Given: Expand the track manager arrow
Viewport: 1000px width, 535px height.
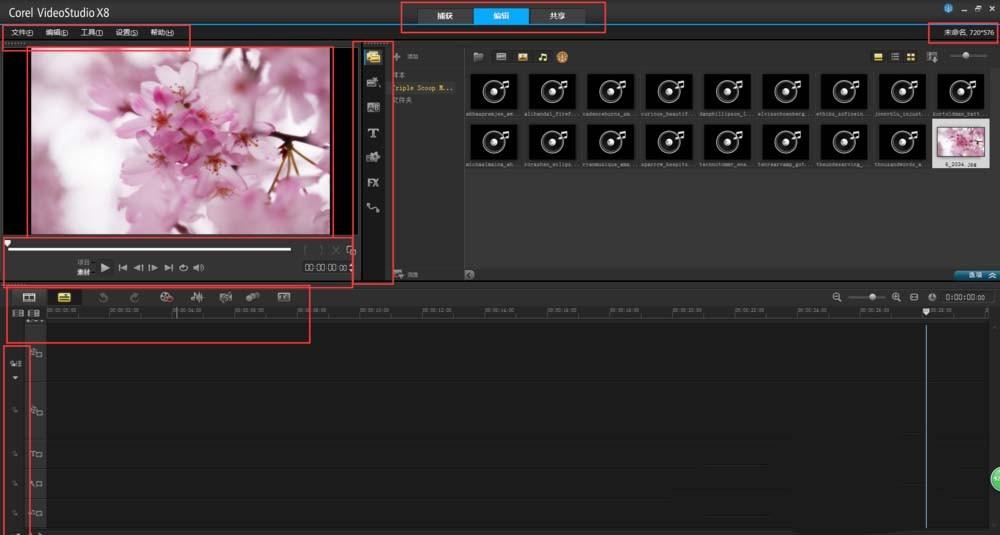Looking at the screenshot, I should tap(15, 378).
